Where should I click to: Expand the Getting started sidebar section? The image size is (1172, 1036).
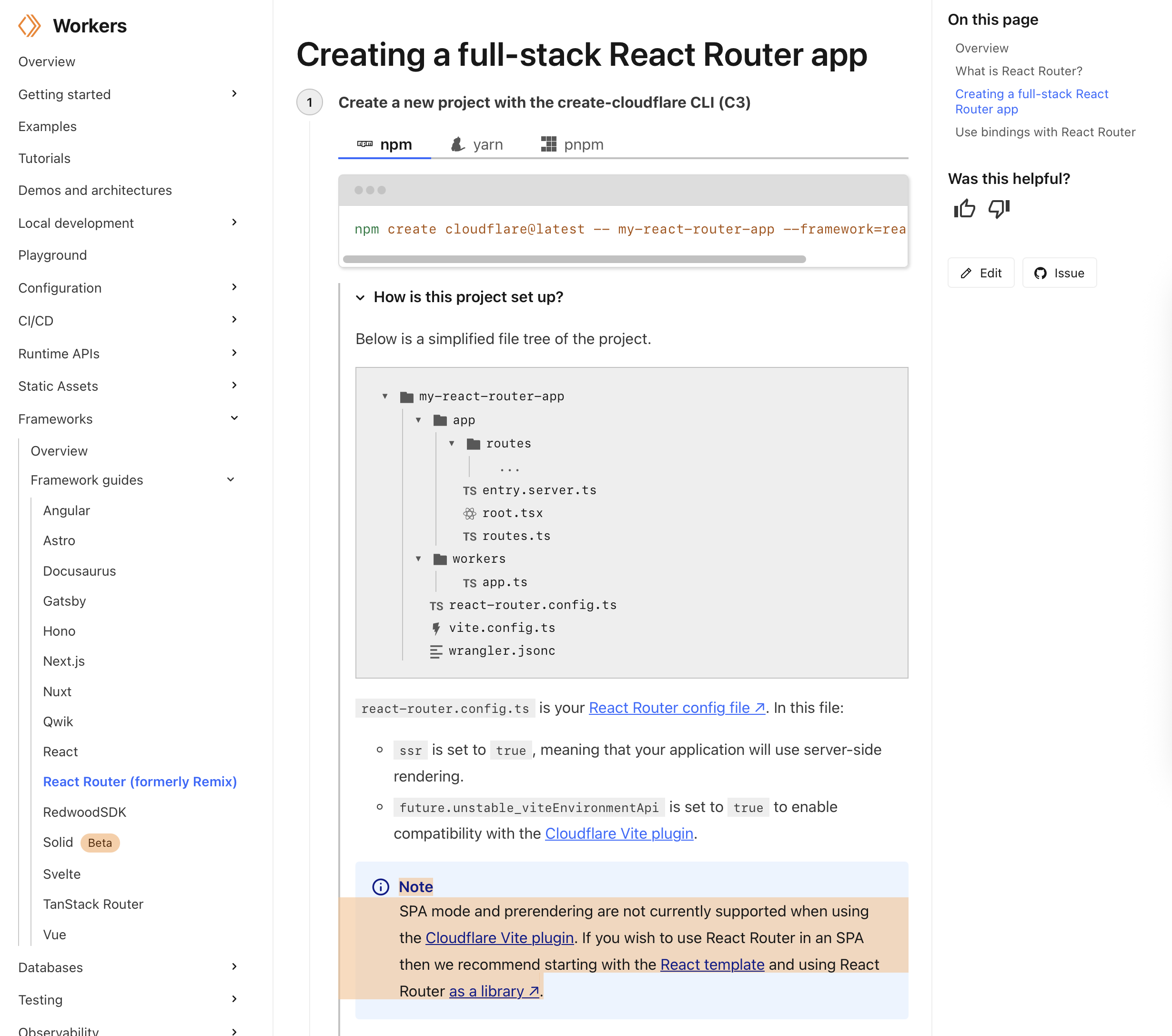tap(234, 94)
